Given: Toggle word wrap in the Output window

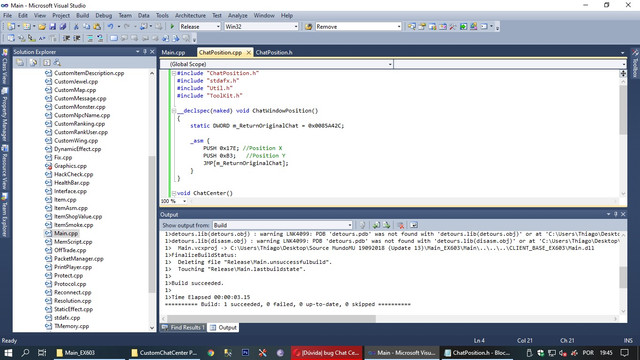Looking at the screenshot, I should (x=413, y=225).
